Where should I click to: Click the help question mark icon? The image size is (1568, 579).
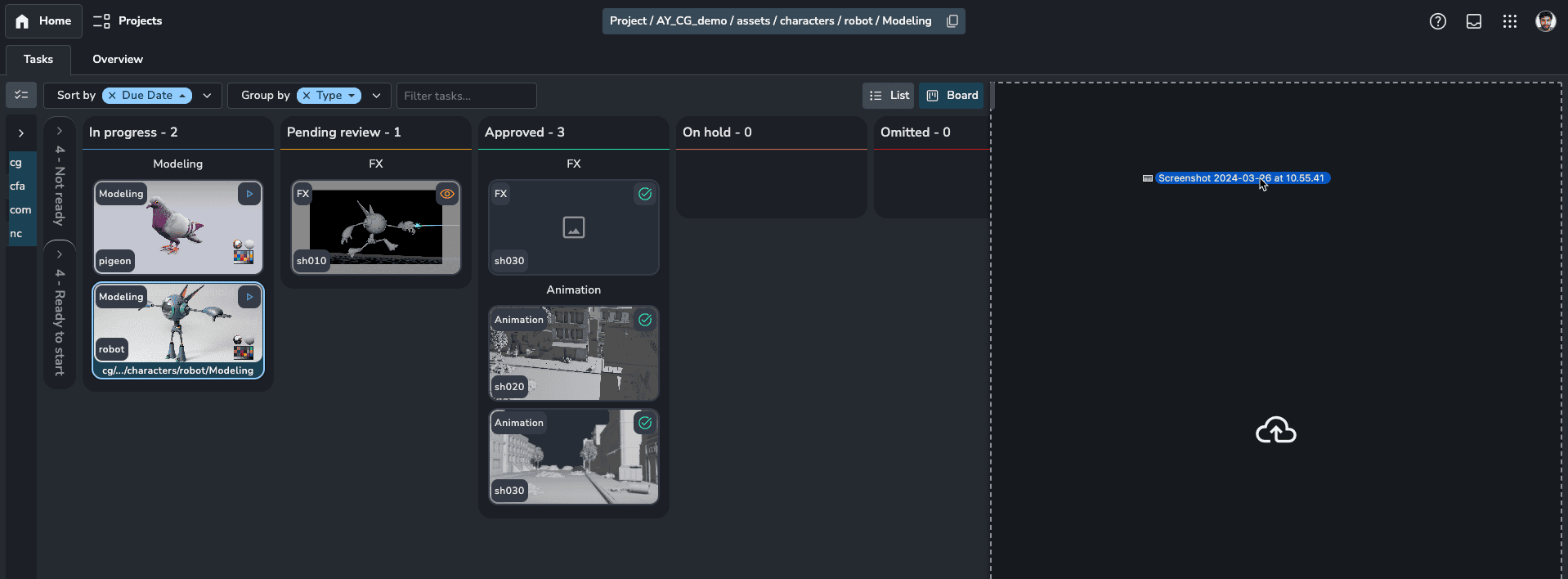pyautogui.click(x=1437, y=21)
